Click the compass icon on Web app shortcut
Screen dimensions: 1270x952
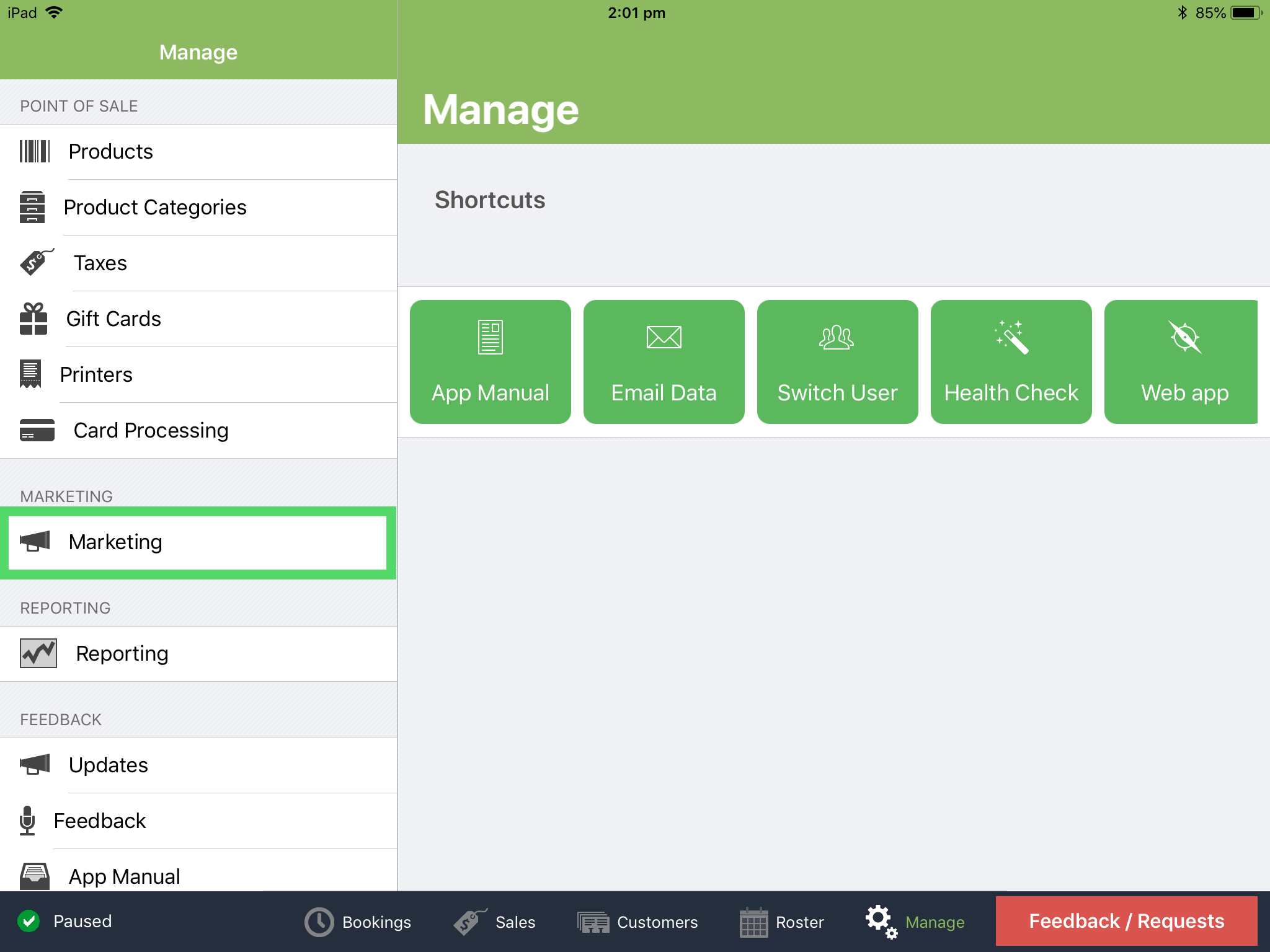(x=1185, y=337)
